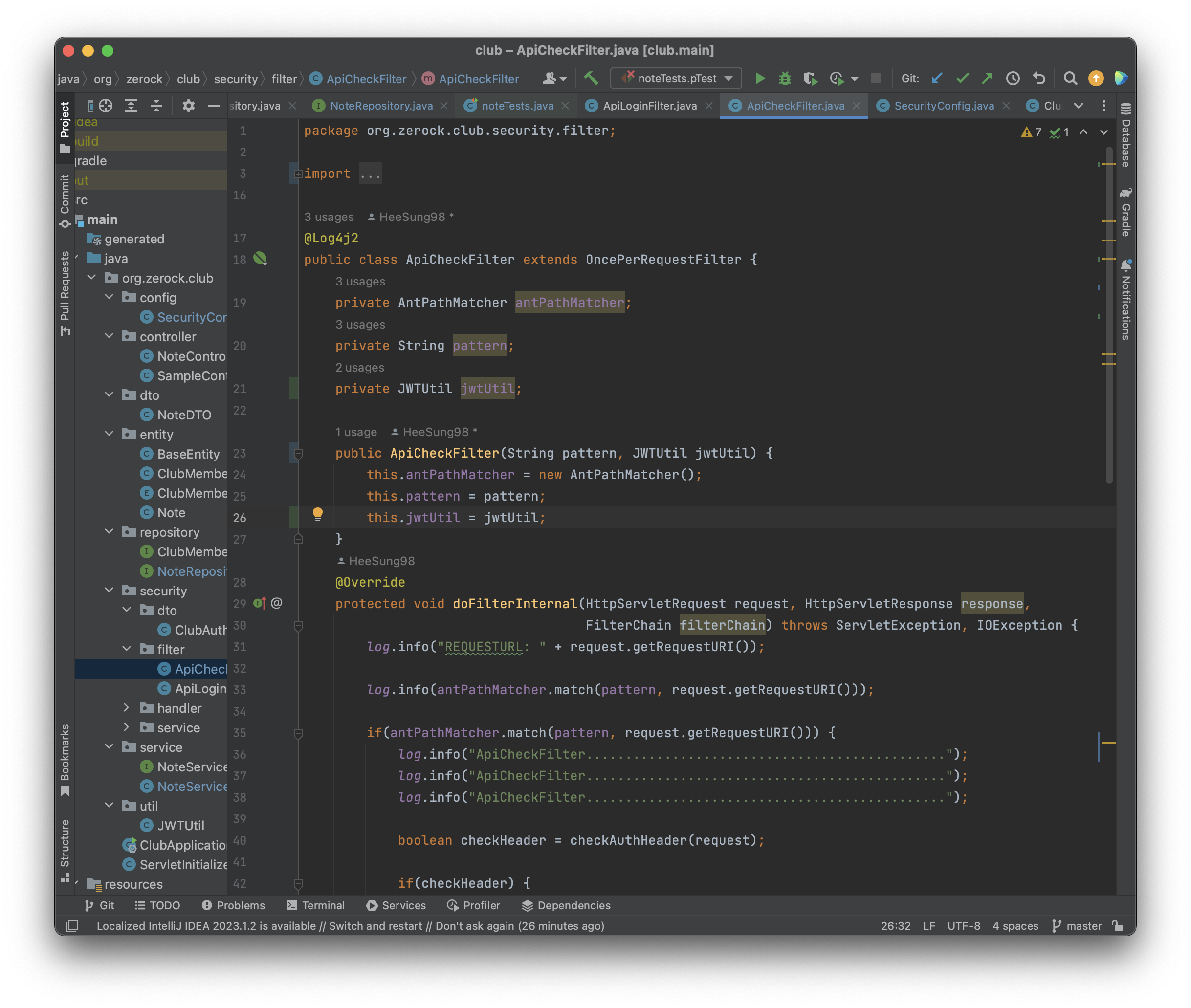The image size is (1191, 1008).
Task: Expand the folded import block on line 3
Action: pyautogui.click(x=298, y=173)
